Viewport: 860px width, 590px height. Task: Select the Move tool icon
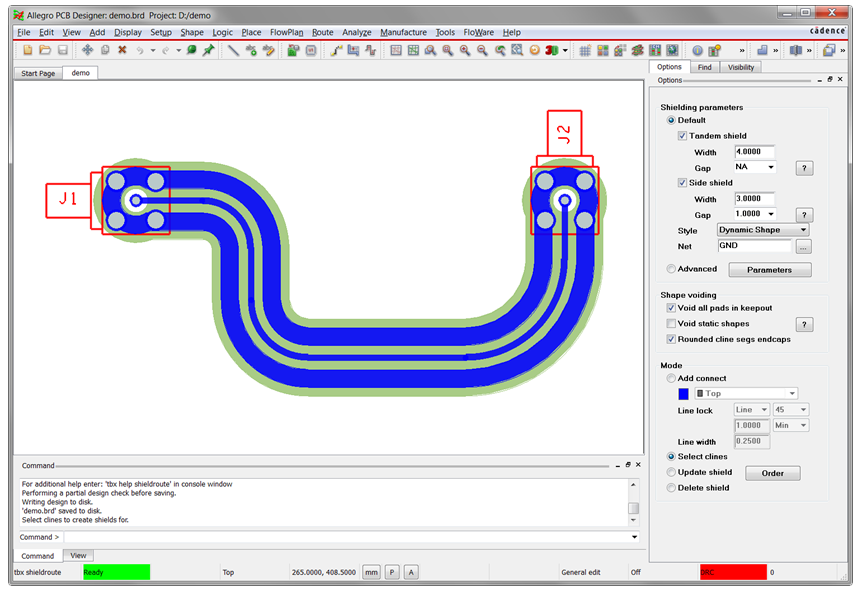point(87,50)
